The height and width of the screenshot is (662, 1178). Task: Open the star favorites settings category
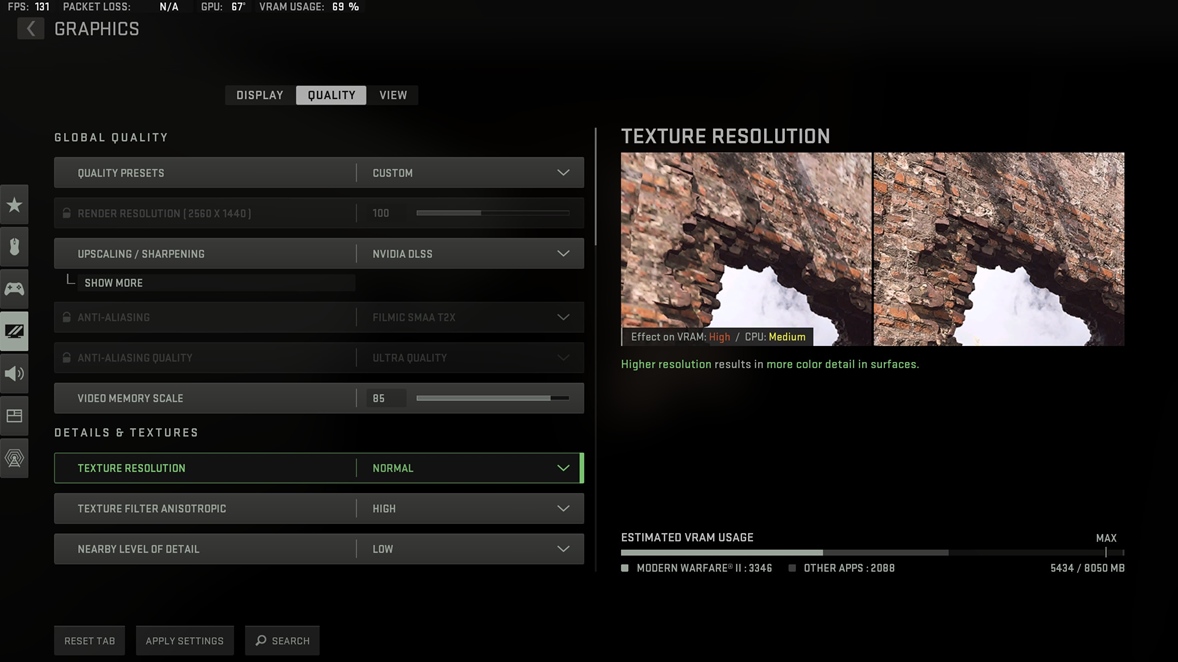coord(14,205)
